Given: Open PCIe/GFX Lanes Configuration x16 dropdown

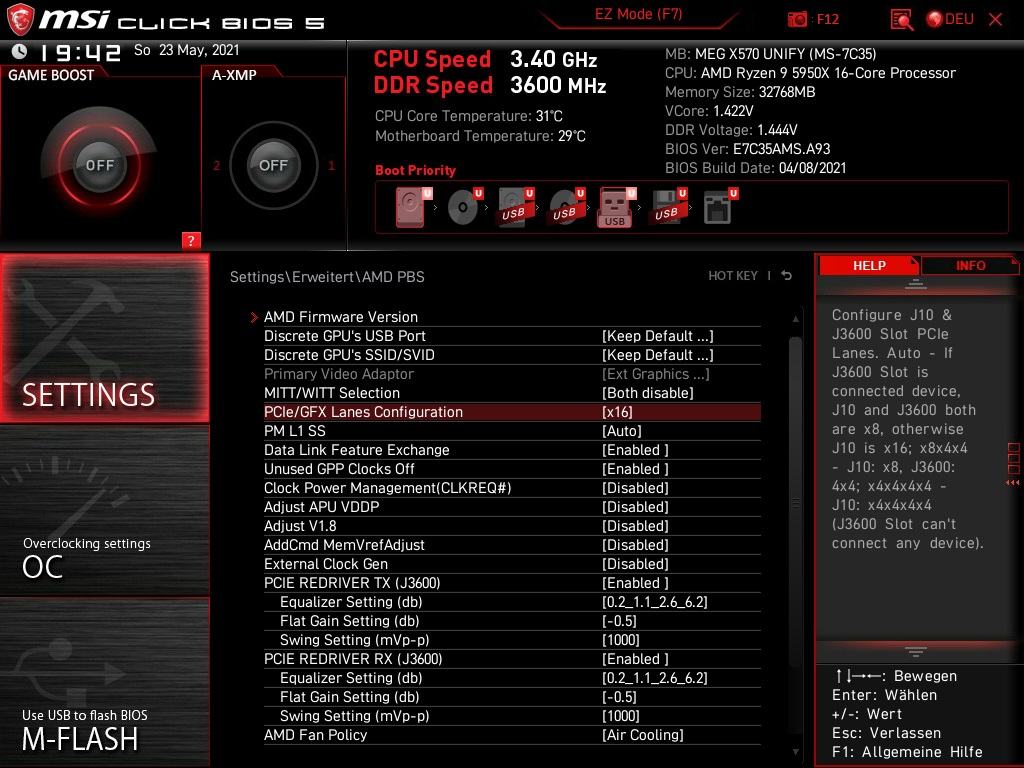Looking at the screenshot, I should pyautogui.click(x=617, y=412).
